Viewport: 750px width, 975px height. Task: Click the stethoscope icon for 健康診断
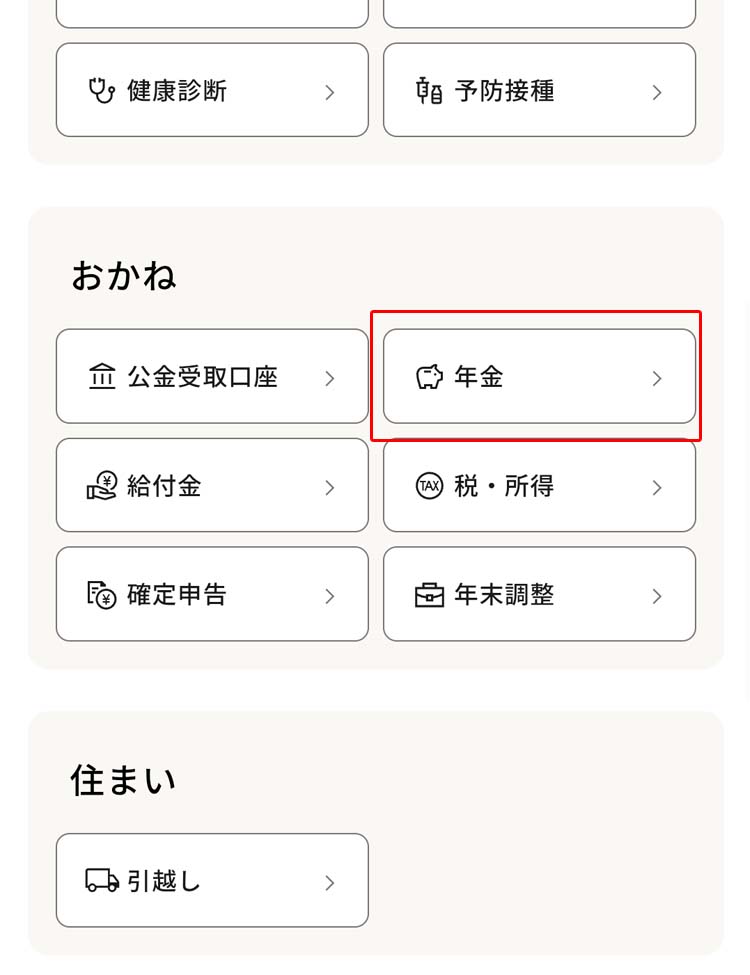pyautogui.click(x=101, y=91)
